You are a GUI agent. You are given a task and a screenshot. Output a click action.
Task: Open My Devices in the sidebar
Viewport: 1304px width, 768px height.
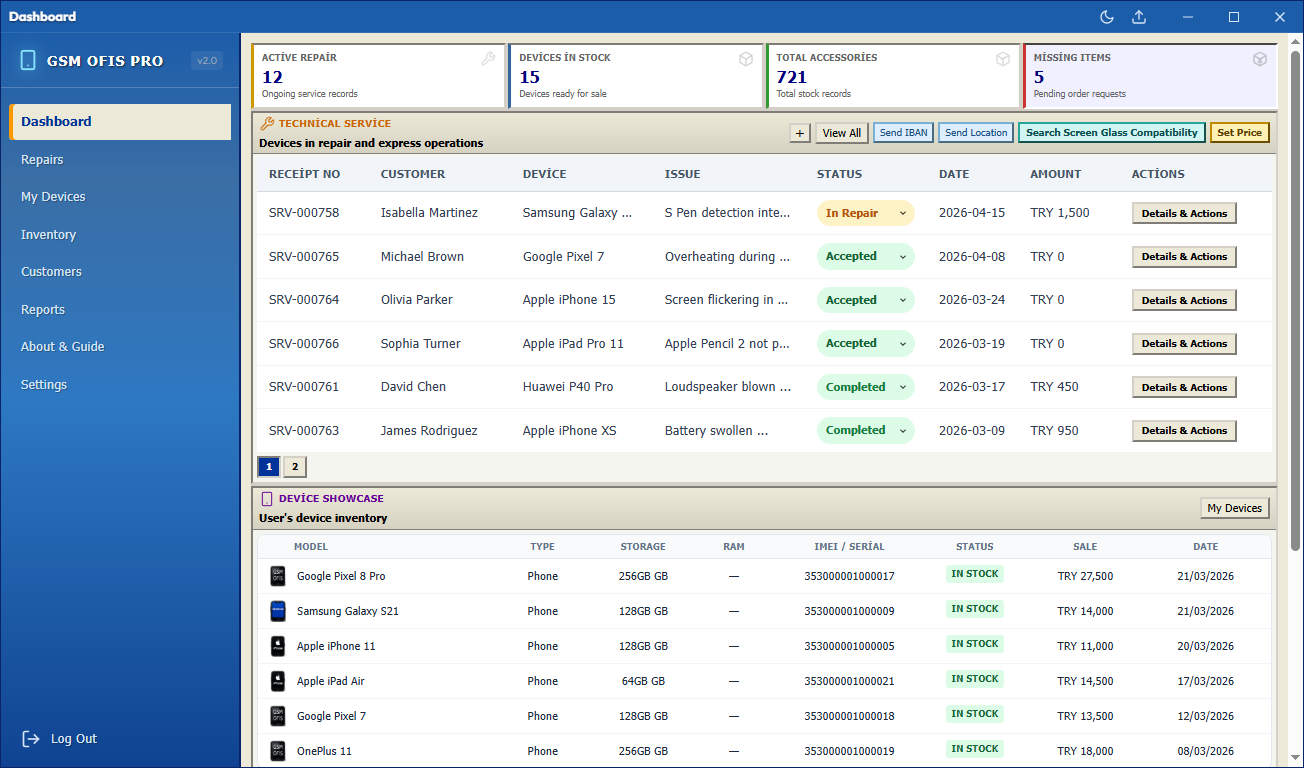tap(121, 197)
